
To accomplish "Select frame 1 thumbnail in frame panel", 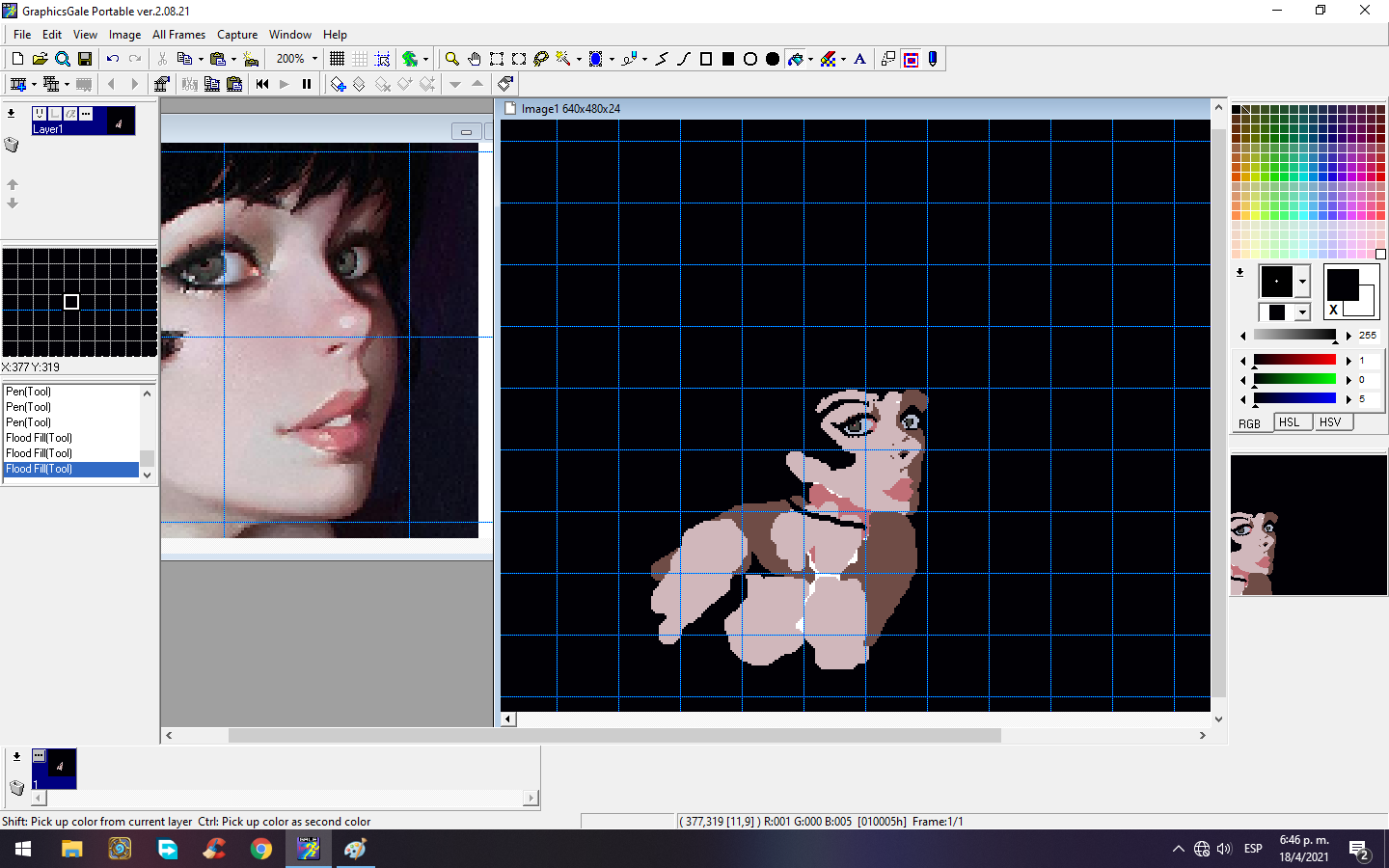I will 54,769.
